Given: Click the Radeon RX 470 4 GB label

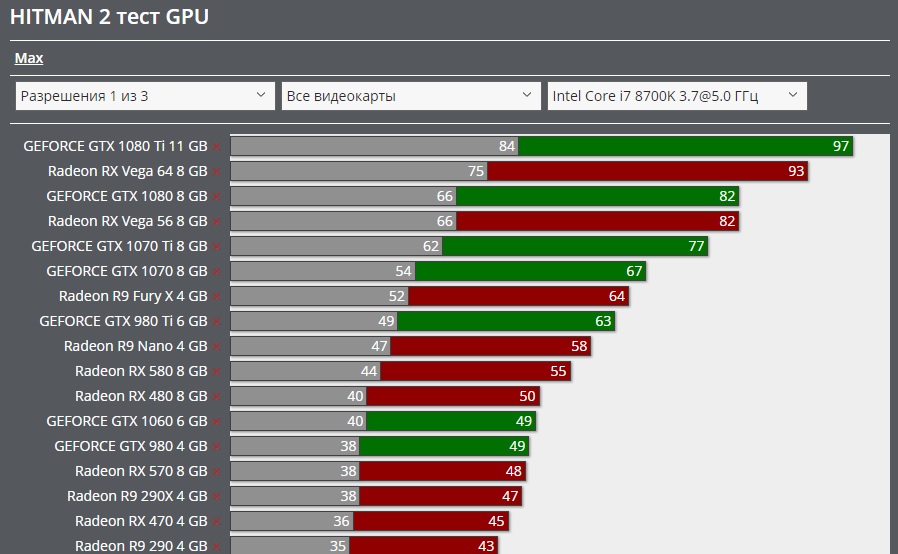Looking at the screenshot, I should pyautogui.click(x=141, y=521).
